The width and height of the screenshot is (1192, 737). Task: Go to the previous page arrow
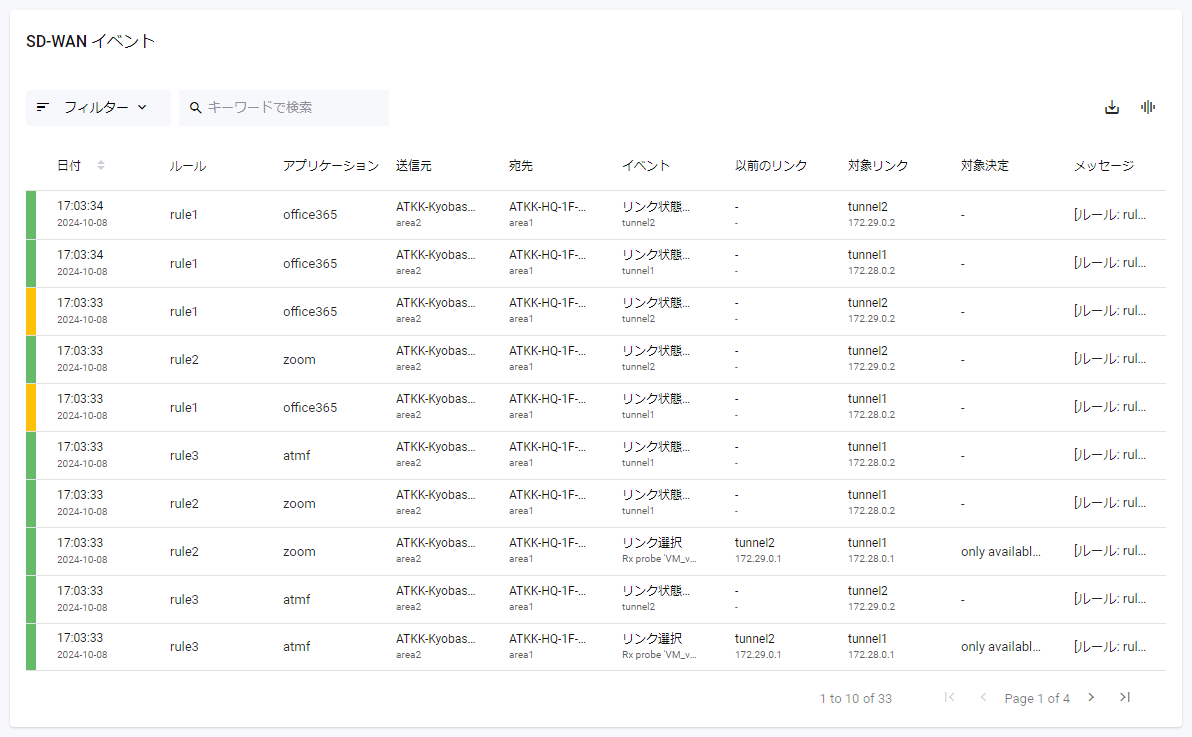983,698
